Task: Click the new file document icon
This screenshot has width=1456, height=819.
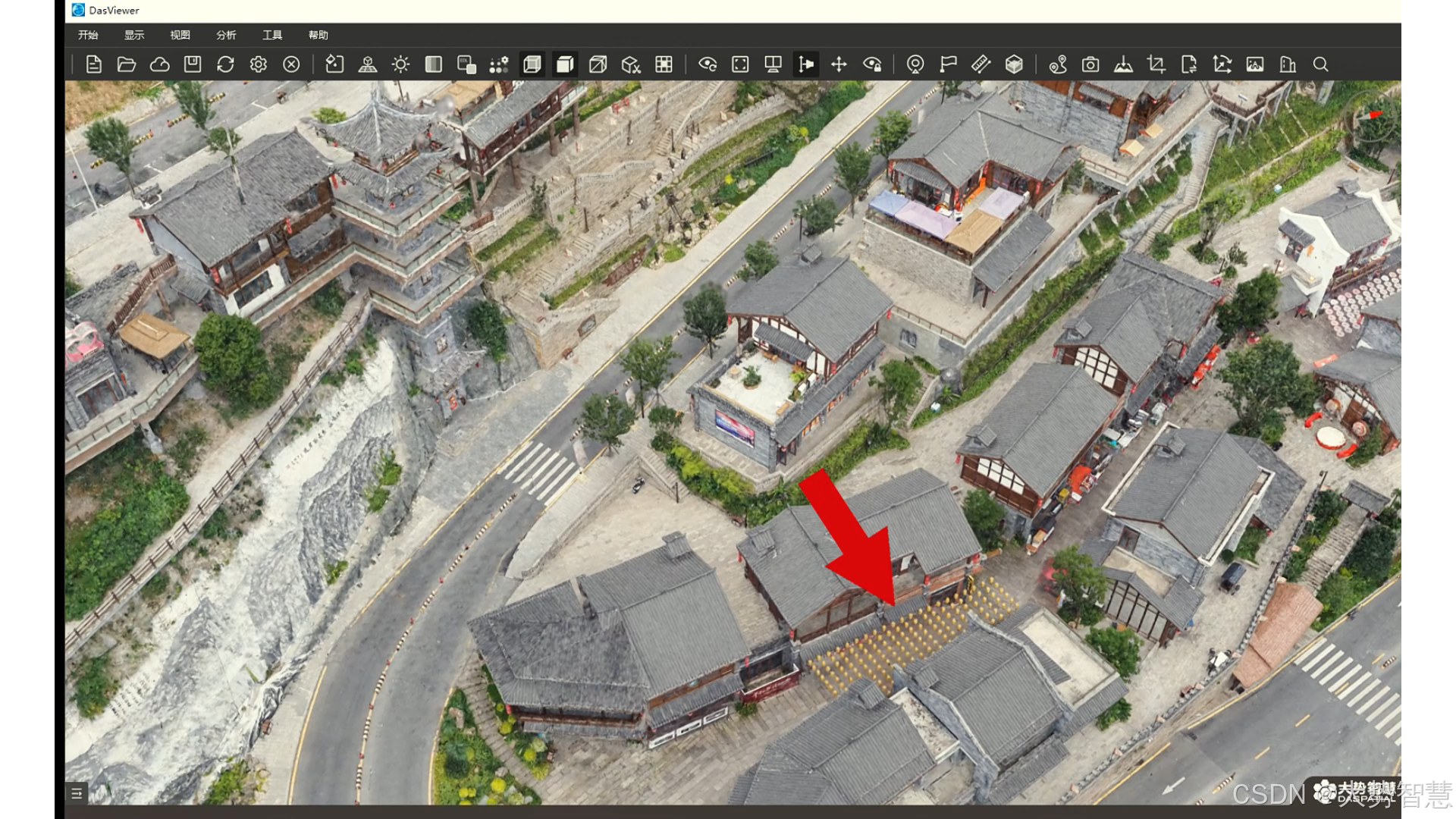Action: pyautogui.click(x=94, y=64)
